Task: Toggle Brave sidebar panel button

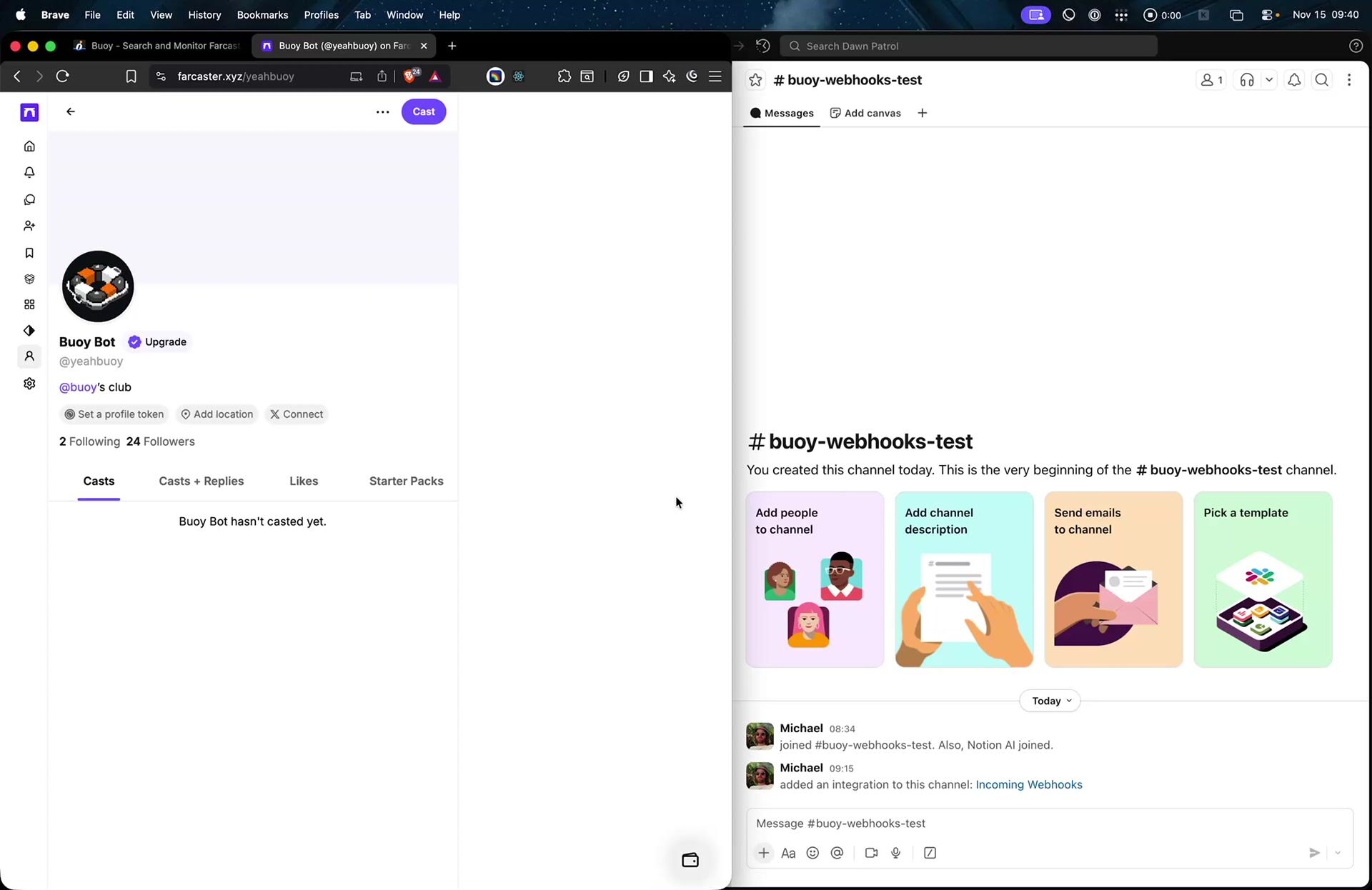Action: pyautogui.click(x=646, y=76)
